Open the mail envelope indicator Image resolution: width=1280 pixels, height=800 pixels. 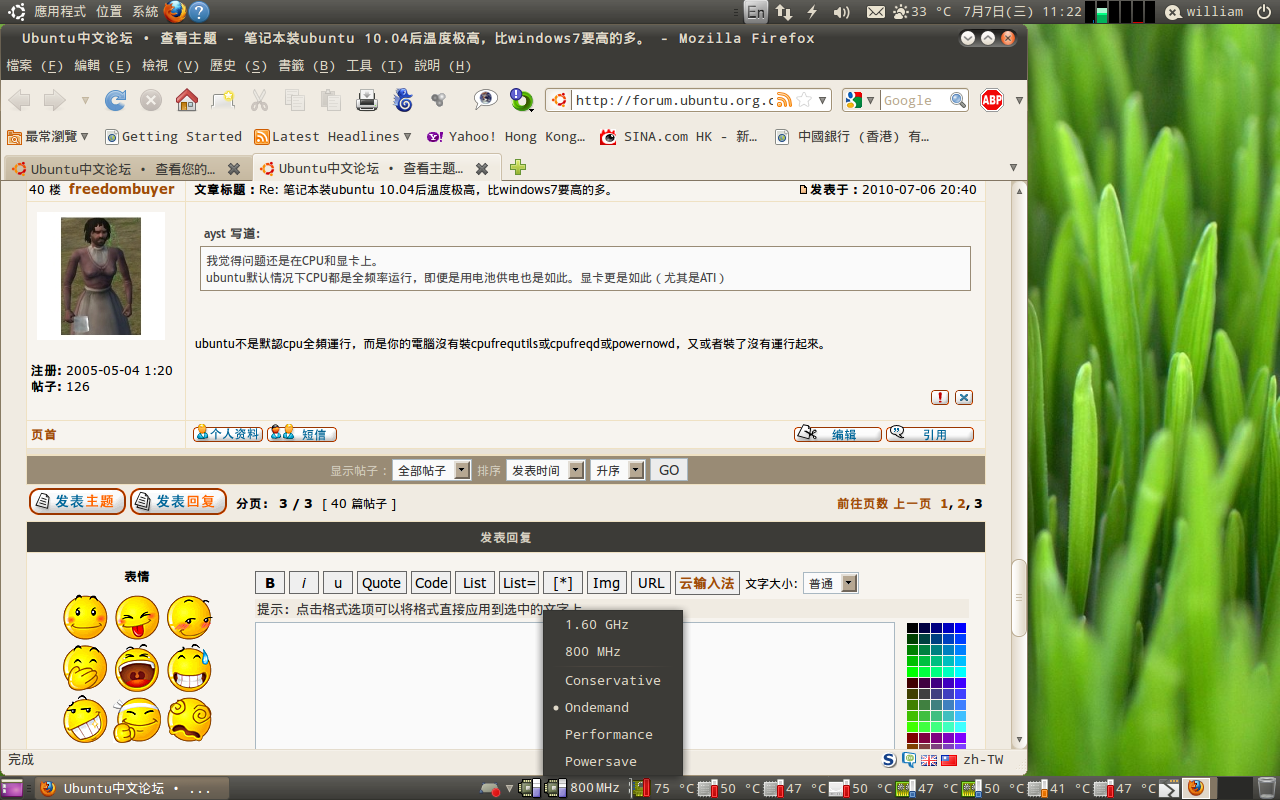click(x=875, y=12)
